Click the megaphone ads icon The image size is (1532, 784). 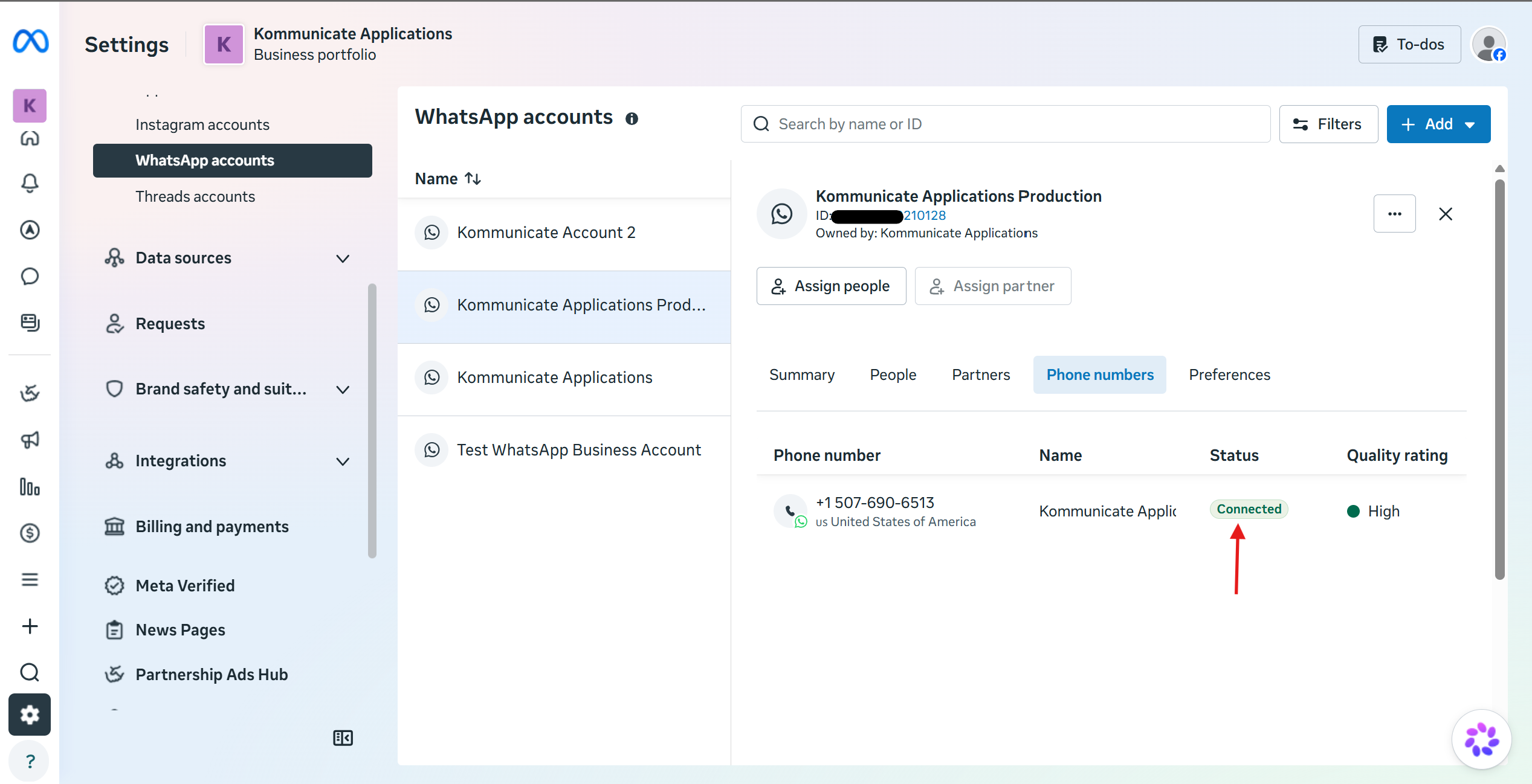[x=30, y=440]
